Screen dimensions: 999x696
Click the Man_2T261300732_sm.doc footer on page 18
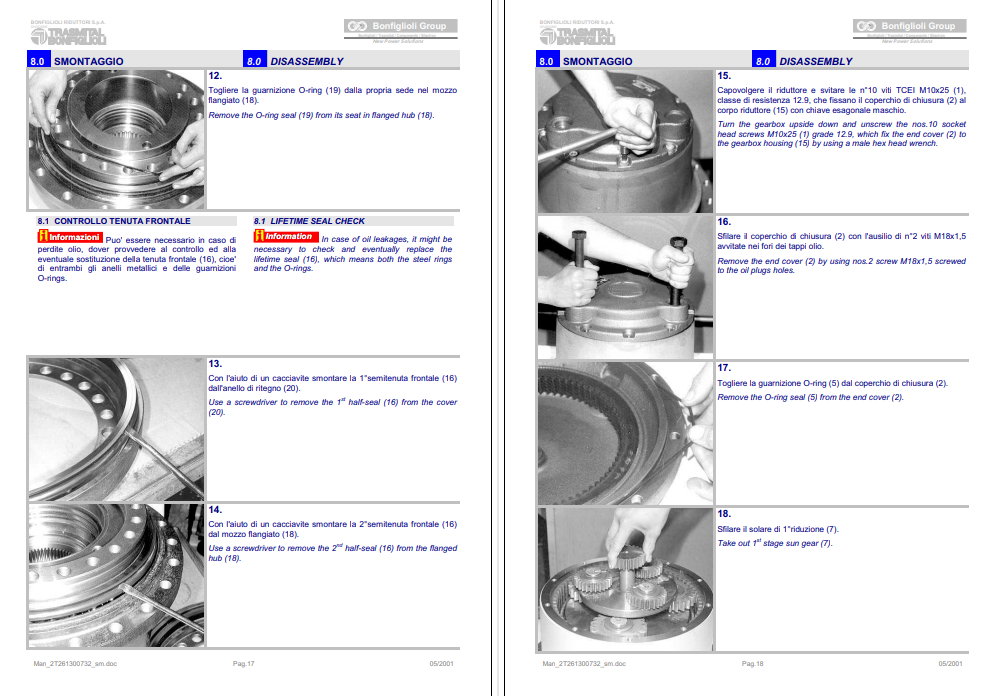pos(584,663)
